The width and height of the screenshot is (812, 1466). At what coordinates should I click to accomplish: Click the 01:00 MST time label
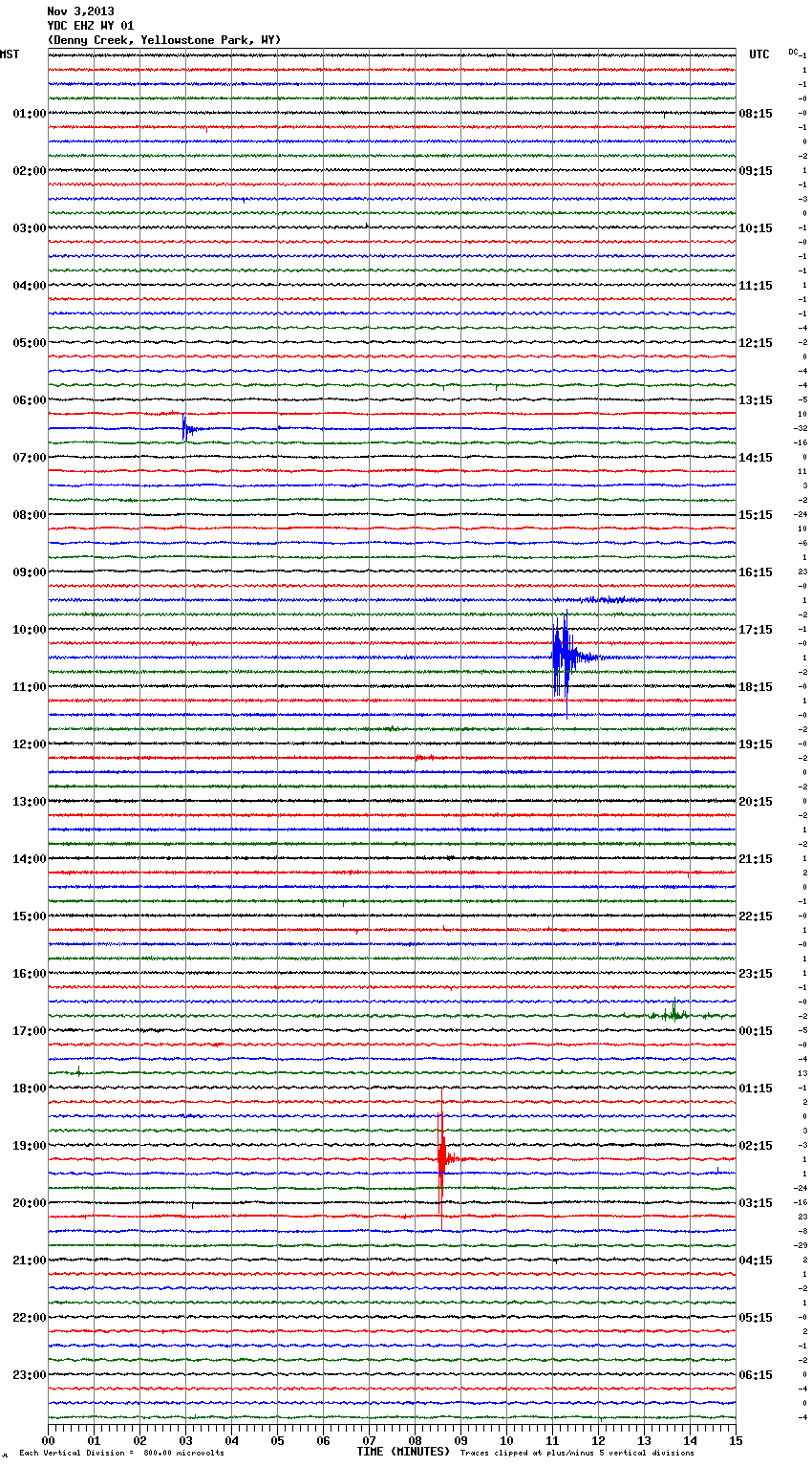pos(29,114)
